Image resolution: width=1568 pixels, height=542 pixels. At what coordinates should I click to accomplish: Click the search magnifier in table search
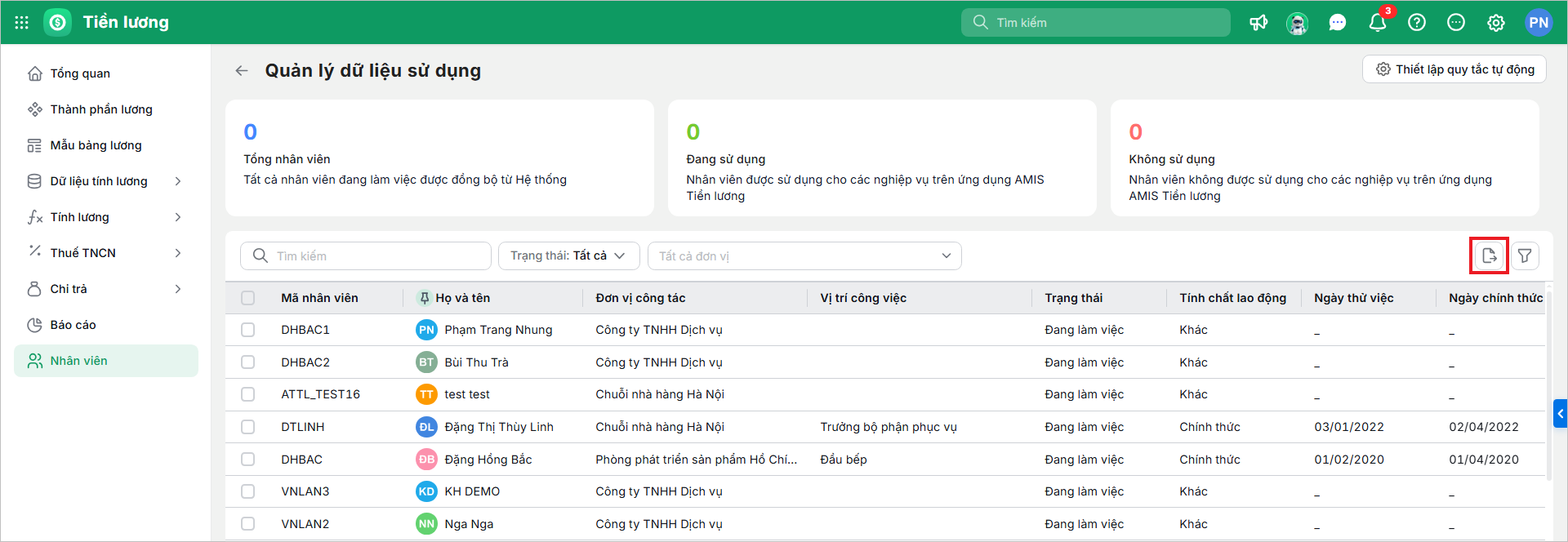click(260, 255)
